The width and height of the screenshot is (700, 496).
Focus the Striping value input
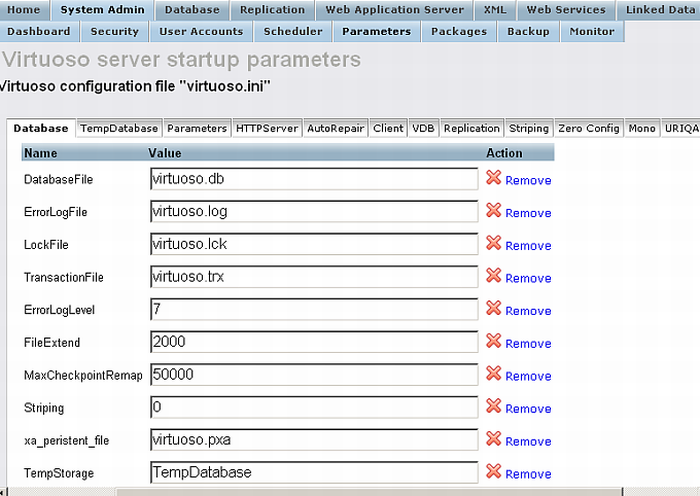tap(314, 407)
